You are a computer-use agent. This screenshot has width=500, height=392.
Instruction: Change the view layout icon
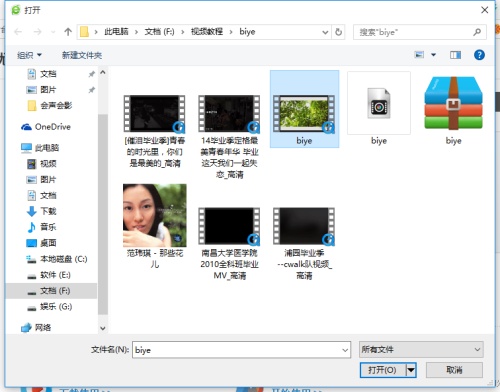[419, 55]
